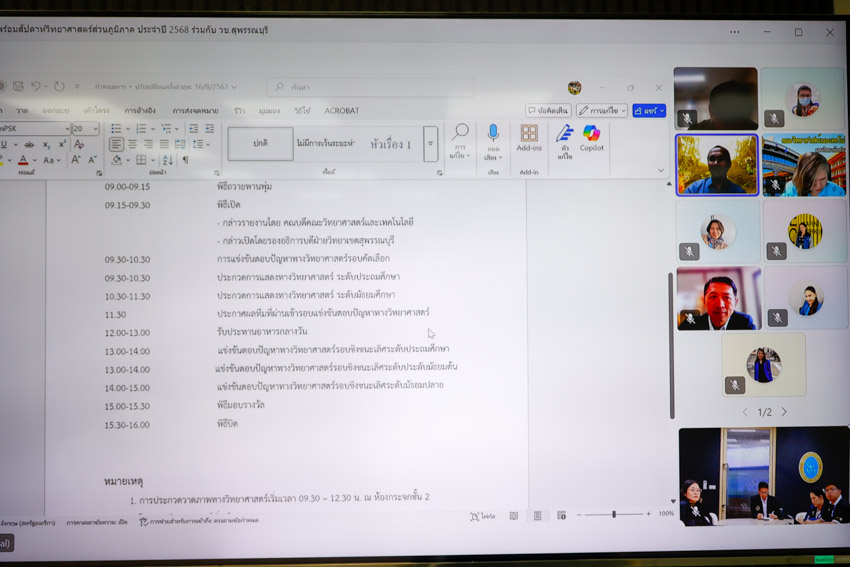
Task: Open the Add-ins gallery
Action: tap(529, 138)
